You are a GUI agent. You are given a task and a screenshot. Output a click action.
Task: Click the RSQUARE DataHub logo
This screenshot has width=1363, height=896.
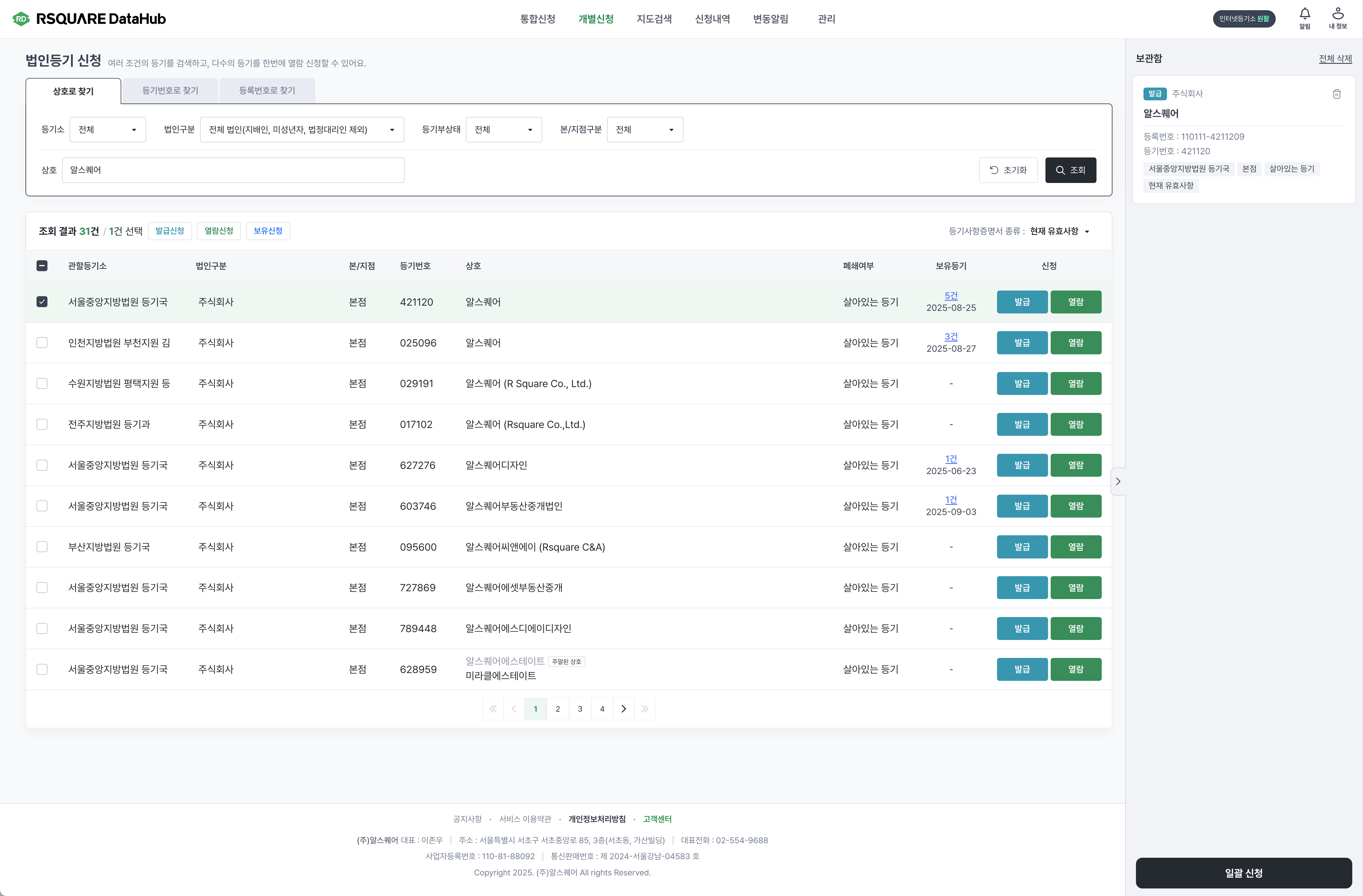tap(89, 19)
